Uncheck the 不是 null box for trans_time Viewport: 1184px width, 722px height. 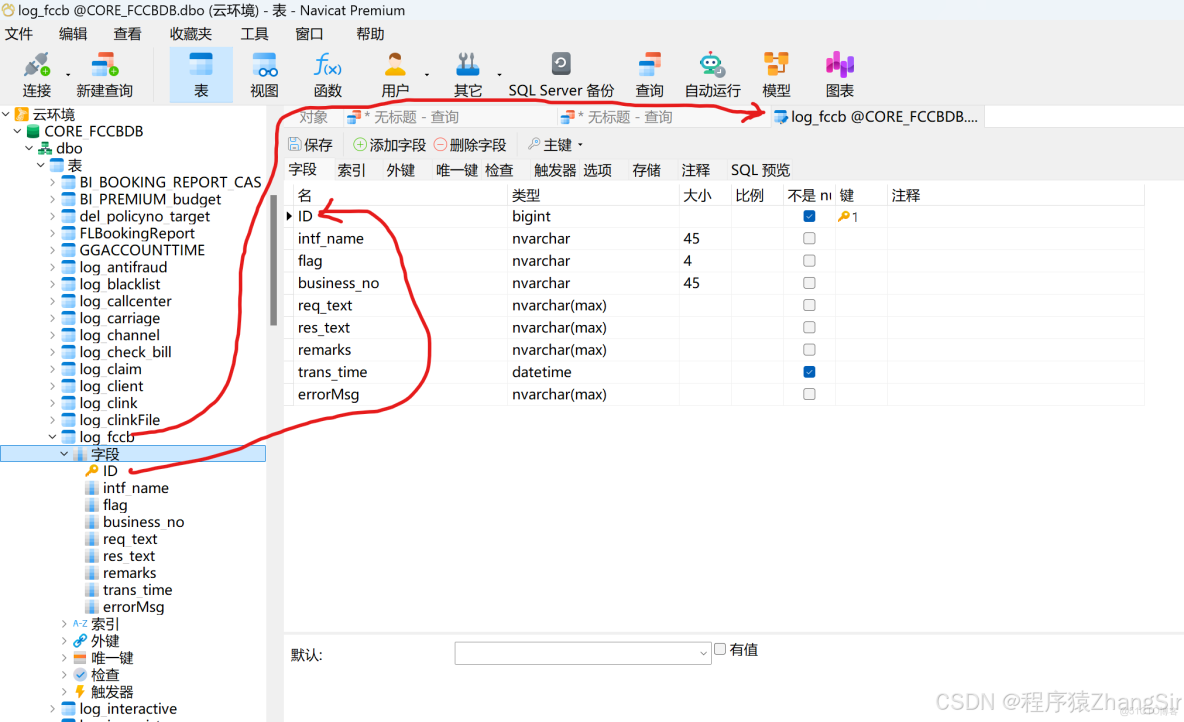[x=808, y=371]
